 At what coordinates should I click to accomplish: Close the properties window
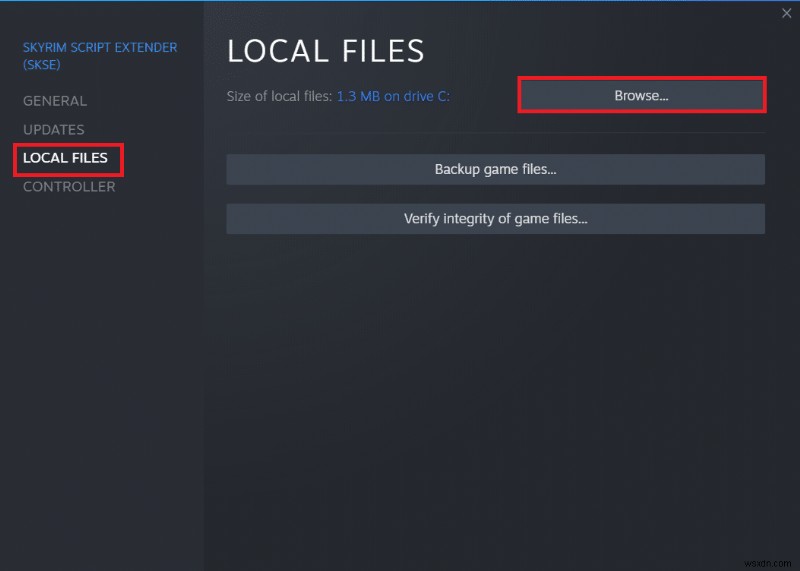[x=786, y=13]
